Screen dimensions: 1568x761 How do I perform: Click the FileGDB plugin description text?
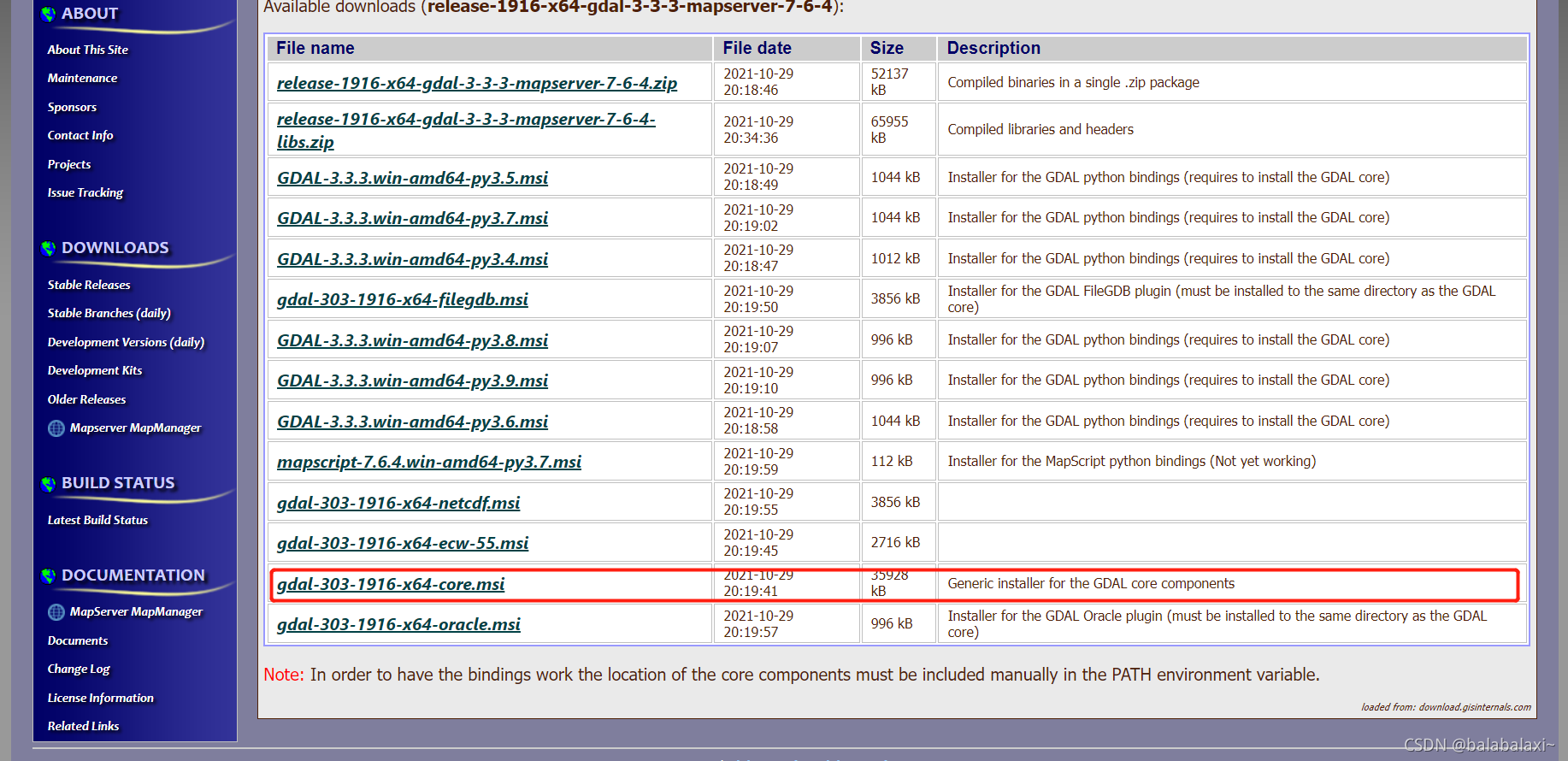pyautogui.click(x=1222, y=299)
